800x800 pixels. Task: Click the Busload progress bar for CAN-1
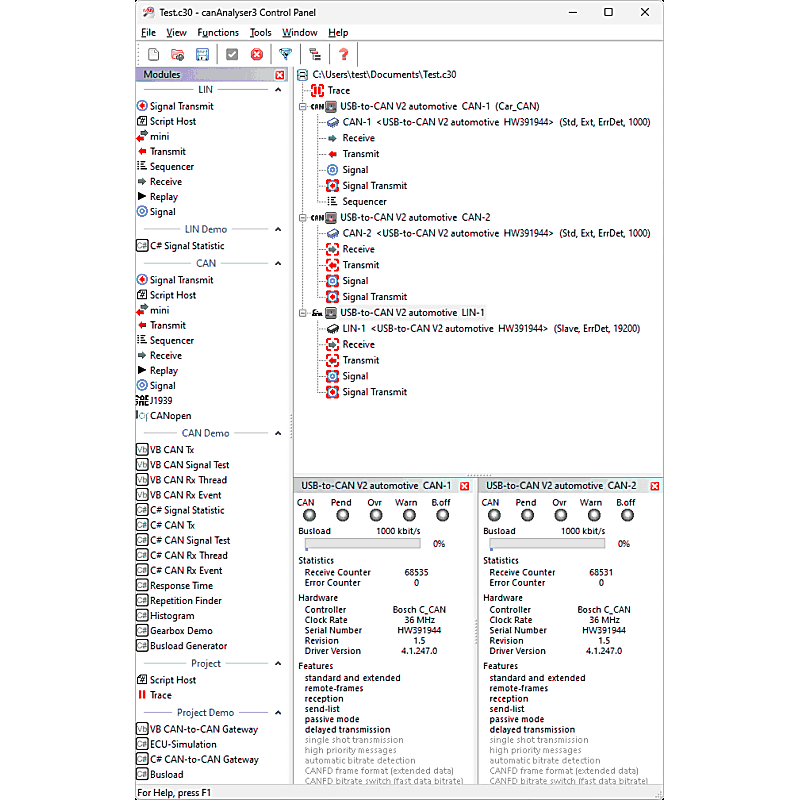(362, 544)
